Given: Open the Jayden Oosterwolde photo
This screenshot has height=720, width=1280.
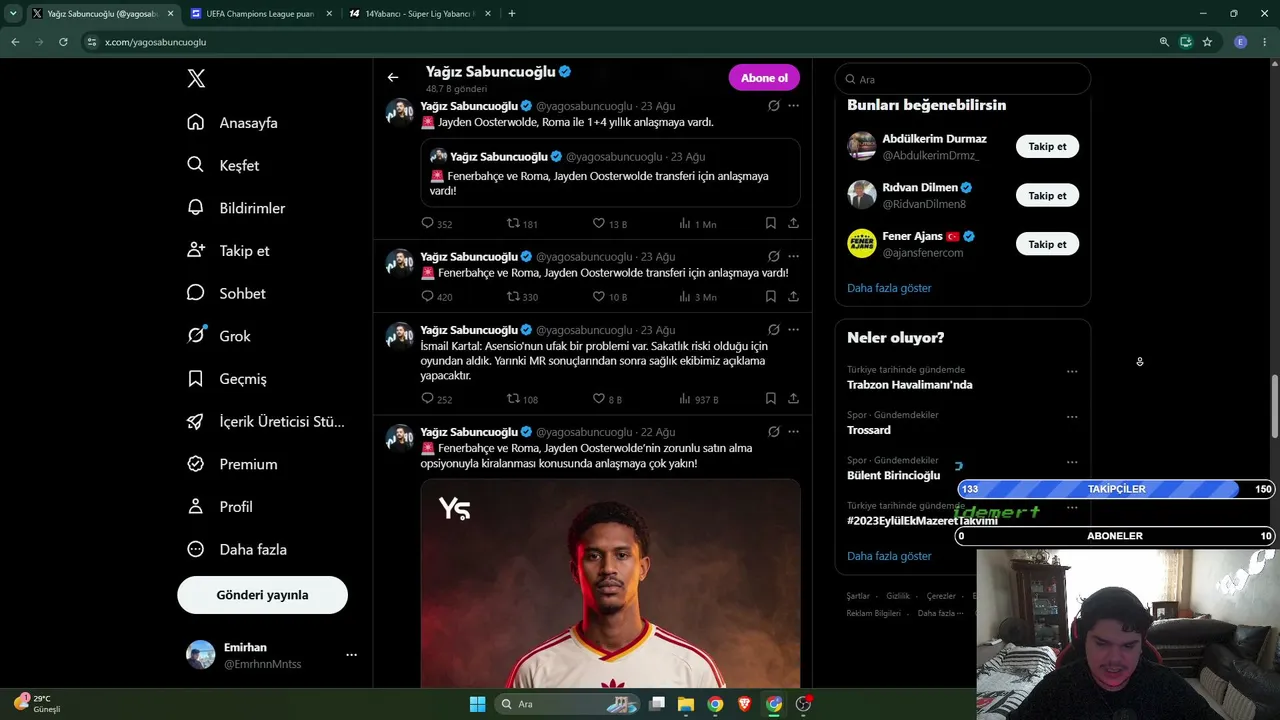Looking at the screenshot, I should click(x=610, y=583).
